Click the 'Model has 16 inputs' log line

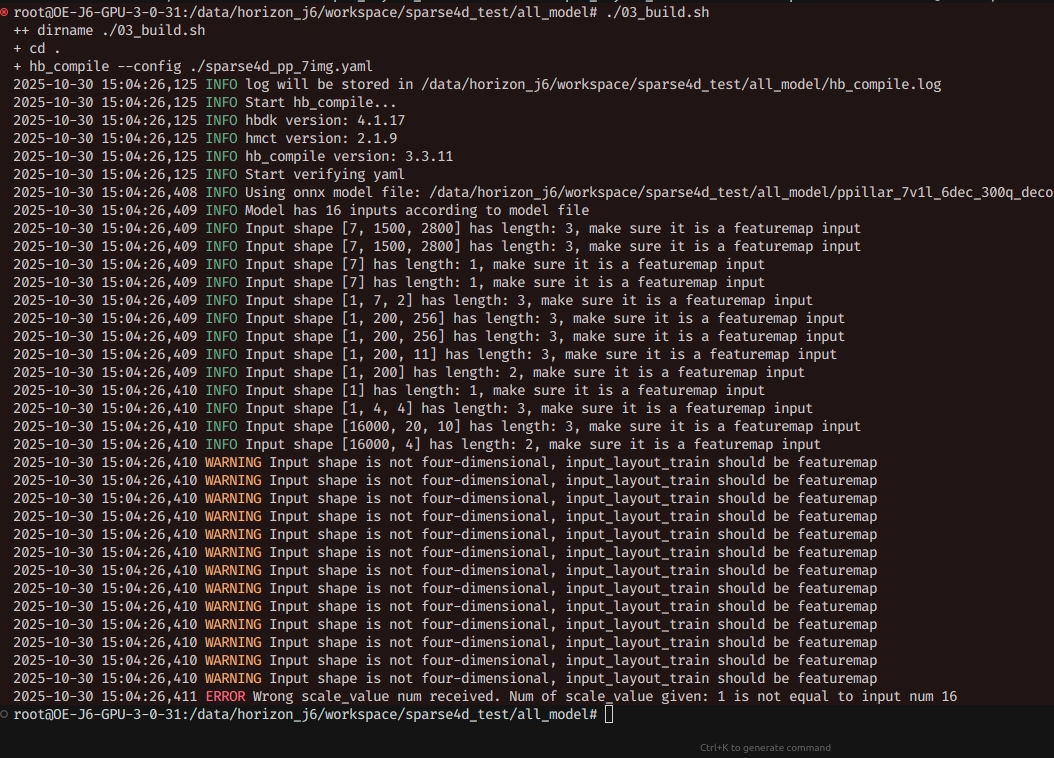(417, 210)
